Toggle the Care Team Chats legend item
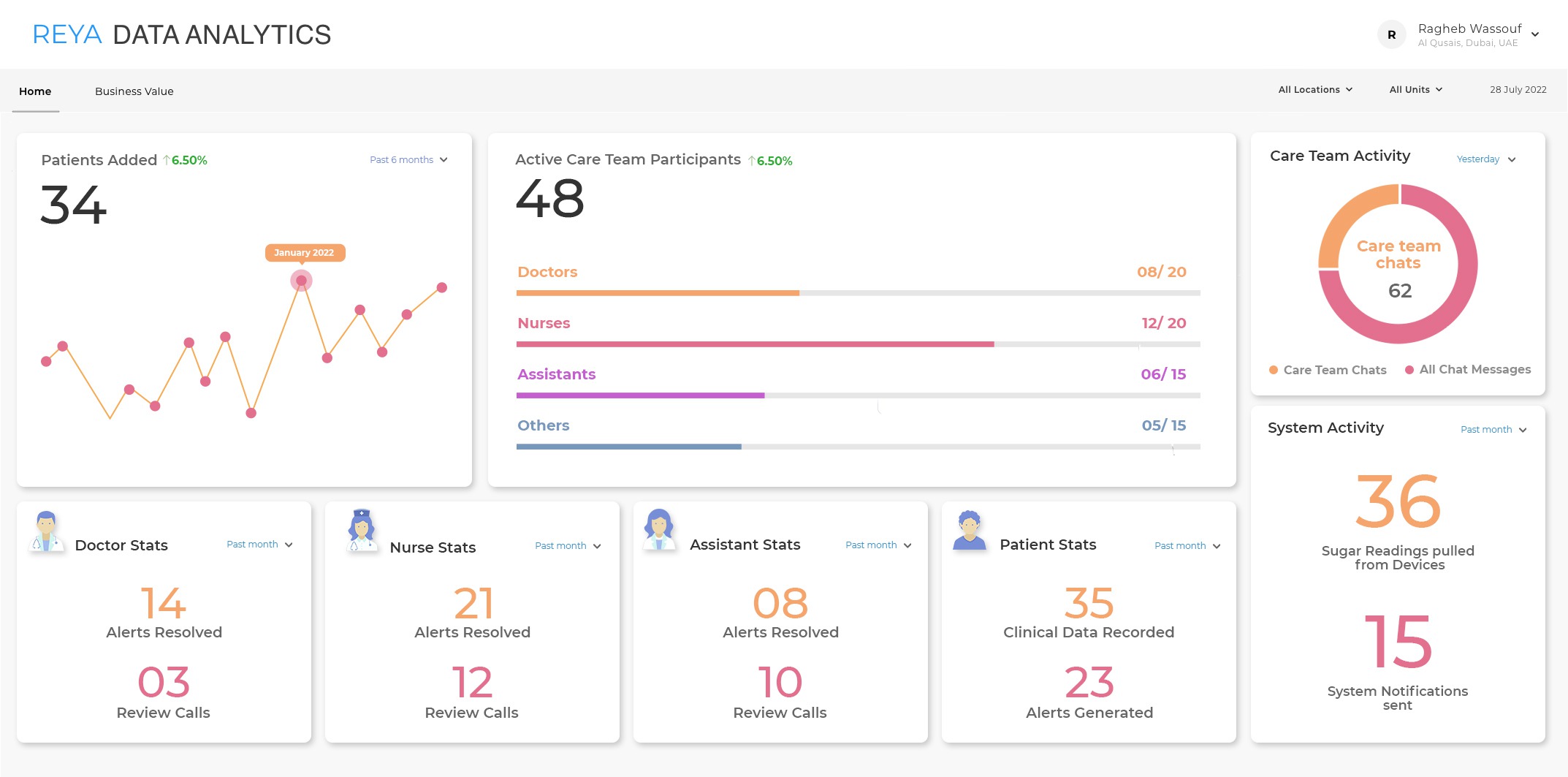Image resolution: width=1568 pixels, height=777 pixels. coord(1328,370)
